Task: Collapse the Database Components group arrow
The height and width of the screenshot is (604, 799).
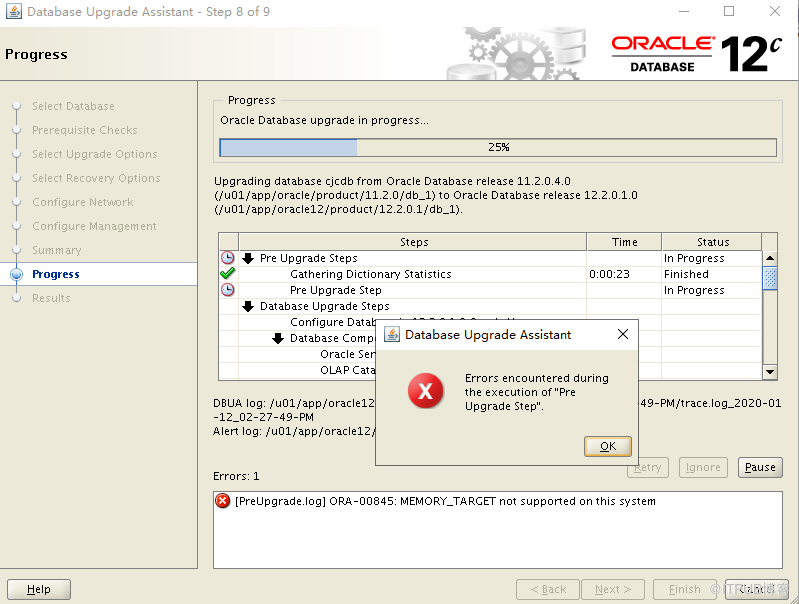Action: [278, 338]
